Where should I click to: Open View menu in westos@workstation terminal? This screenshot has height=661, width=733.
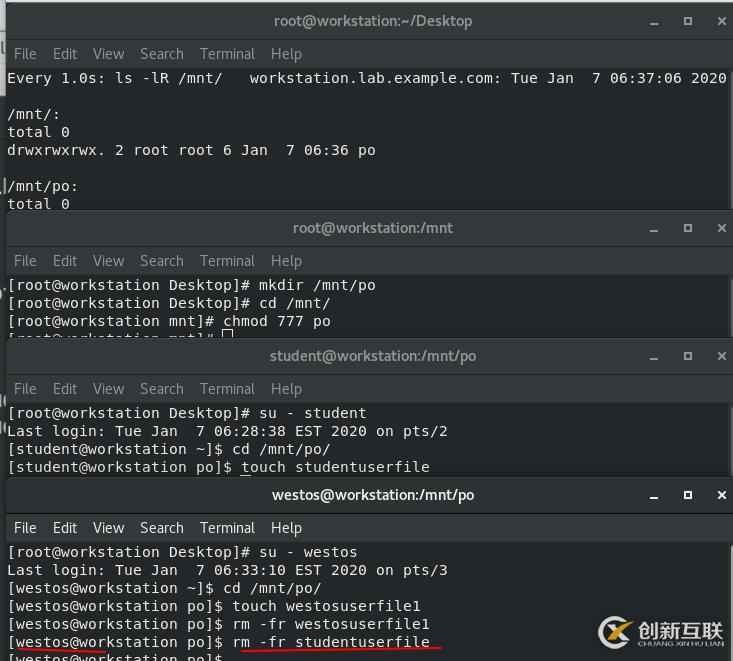tap(108, 528)
